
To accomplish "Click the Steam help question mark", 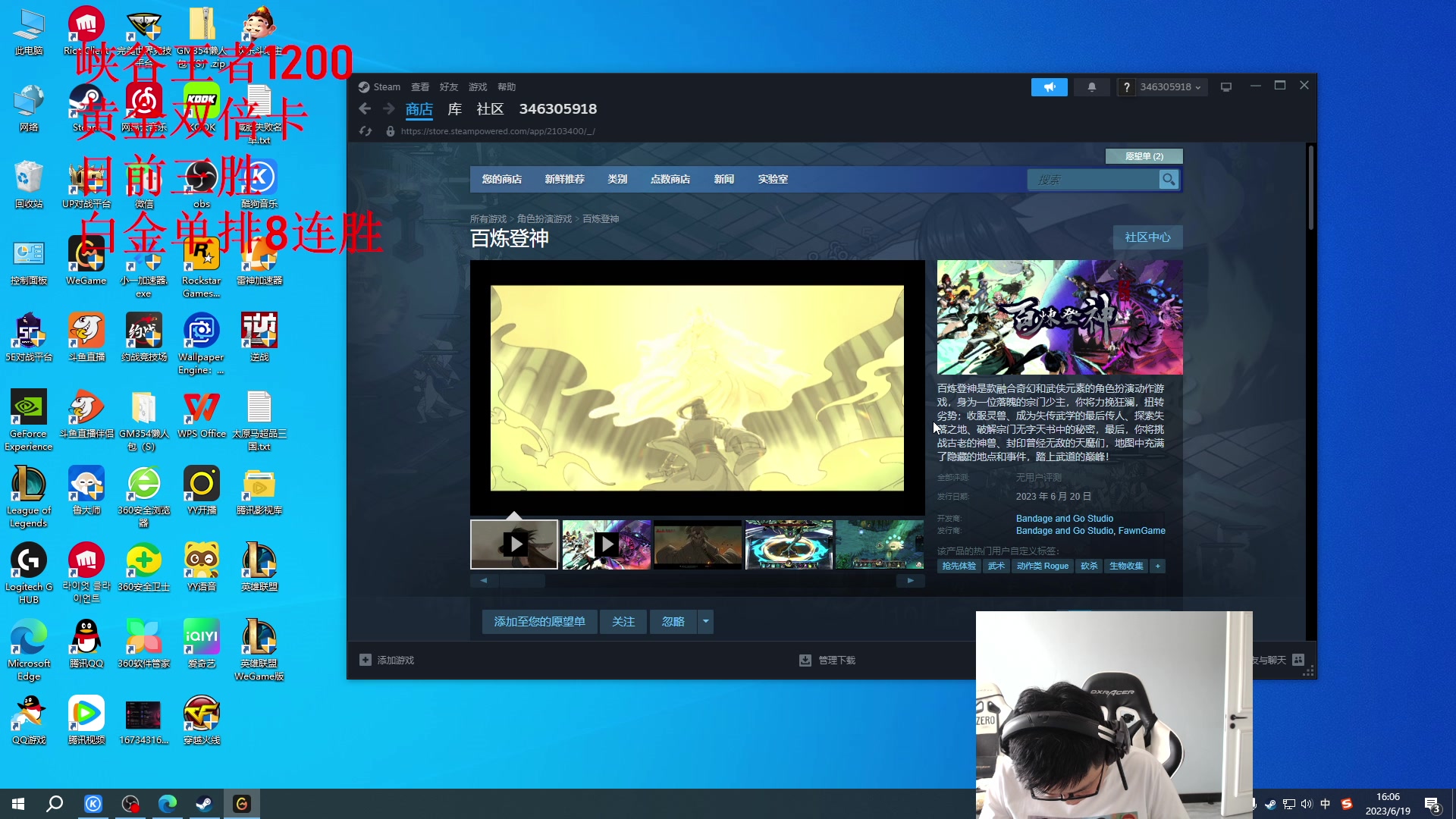I will point(1127,87).
